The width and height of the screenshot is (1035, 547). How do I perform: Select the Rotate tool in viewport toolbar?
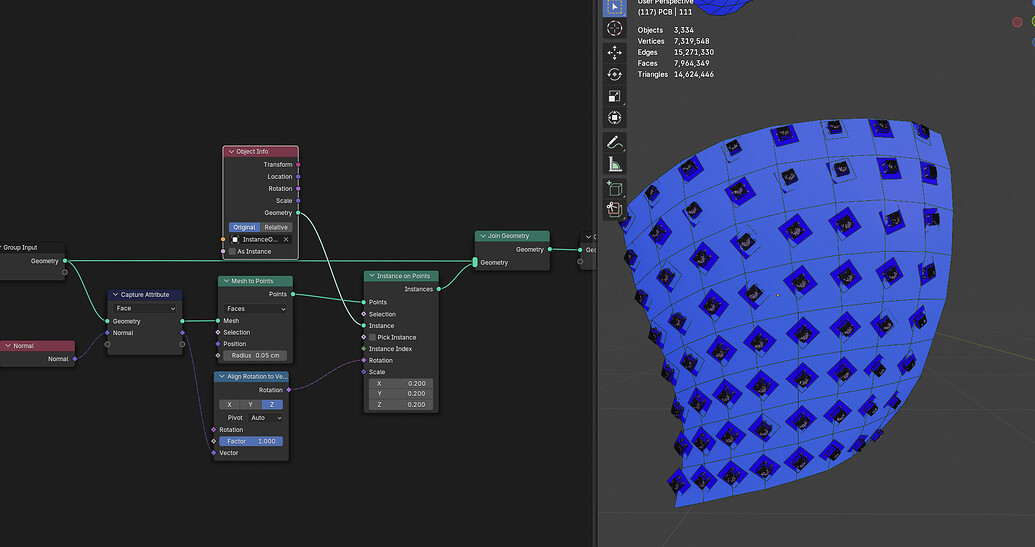pos(615,75)
